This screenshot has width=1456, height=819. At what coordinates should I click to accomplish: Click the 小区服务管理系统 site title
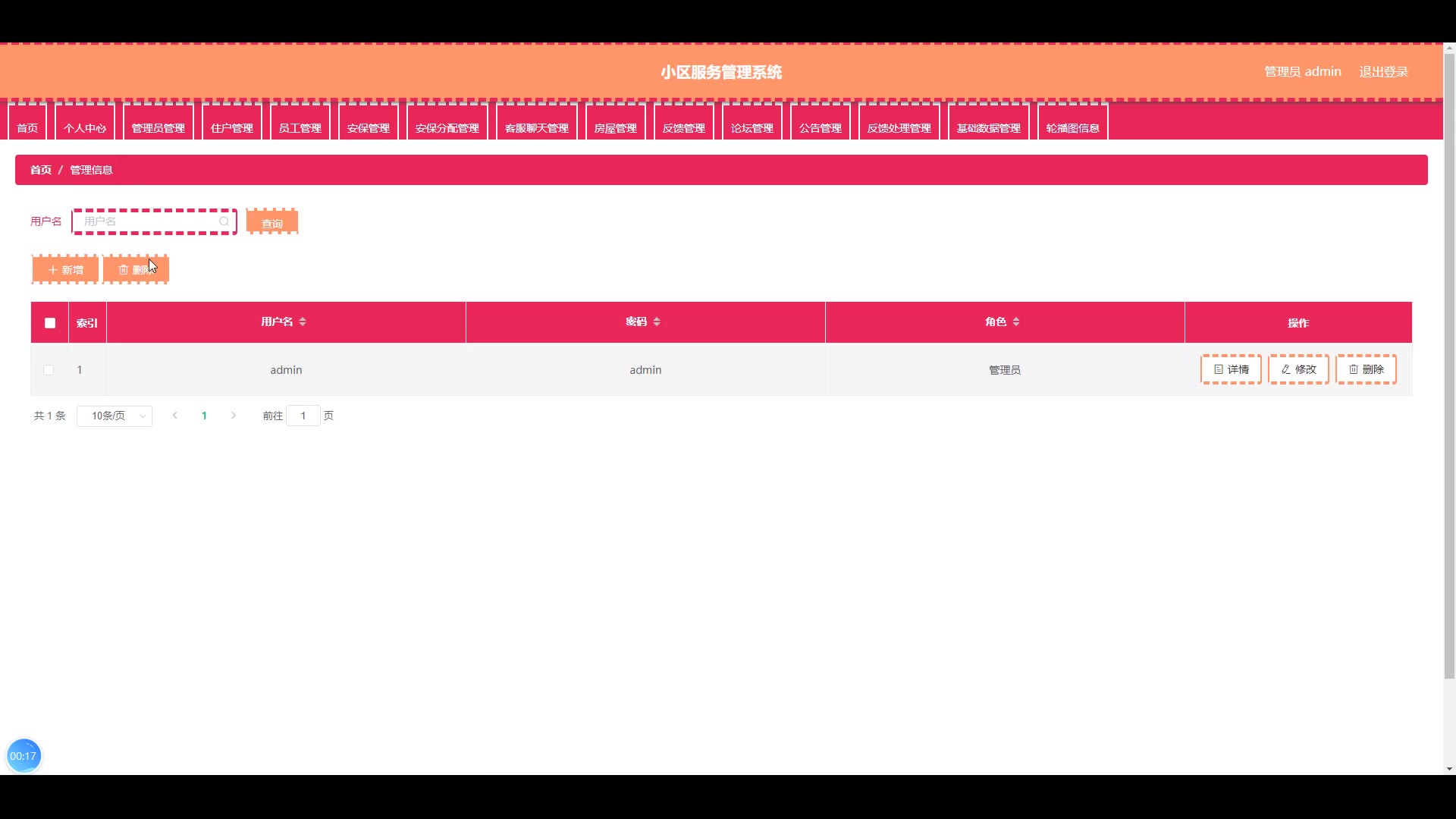[x=721, y=72]
